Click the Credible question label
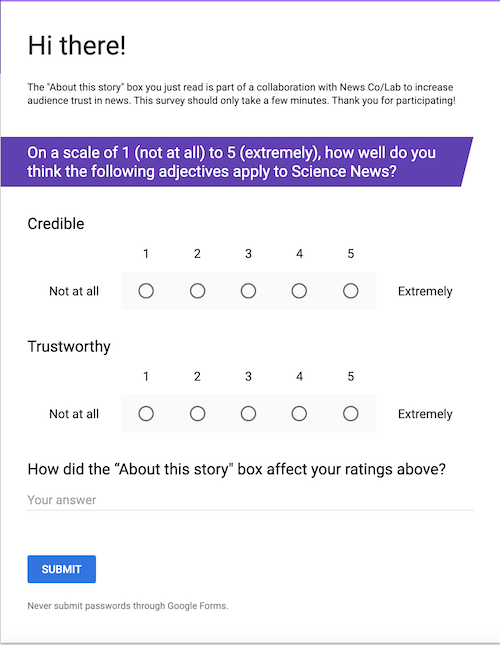This screenshot has width=500, height=645. click(x=56, y=224)
